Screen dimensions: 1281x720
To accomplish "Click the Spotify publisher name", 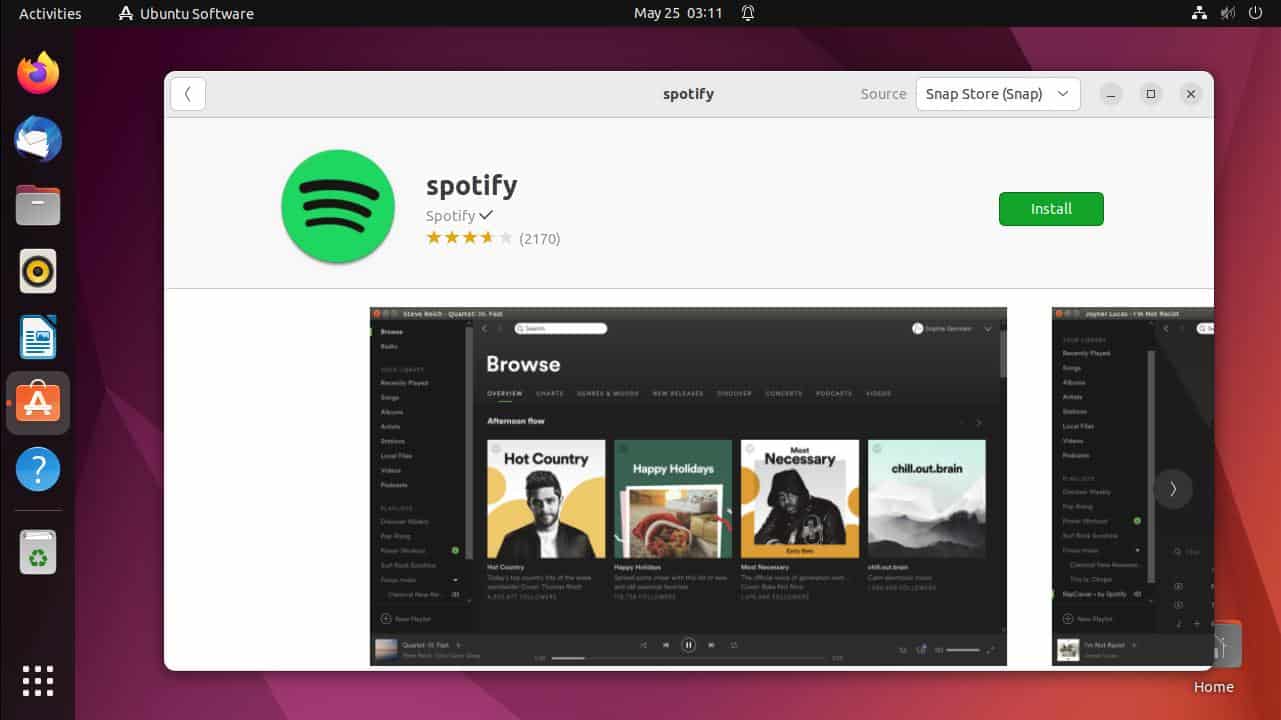I will [450, 215].
